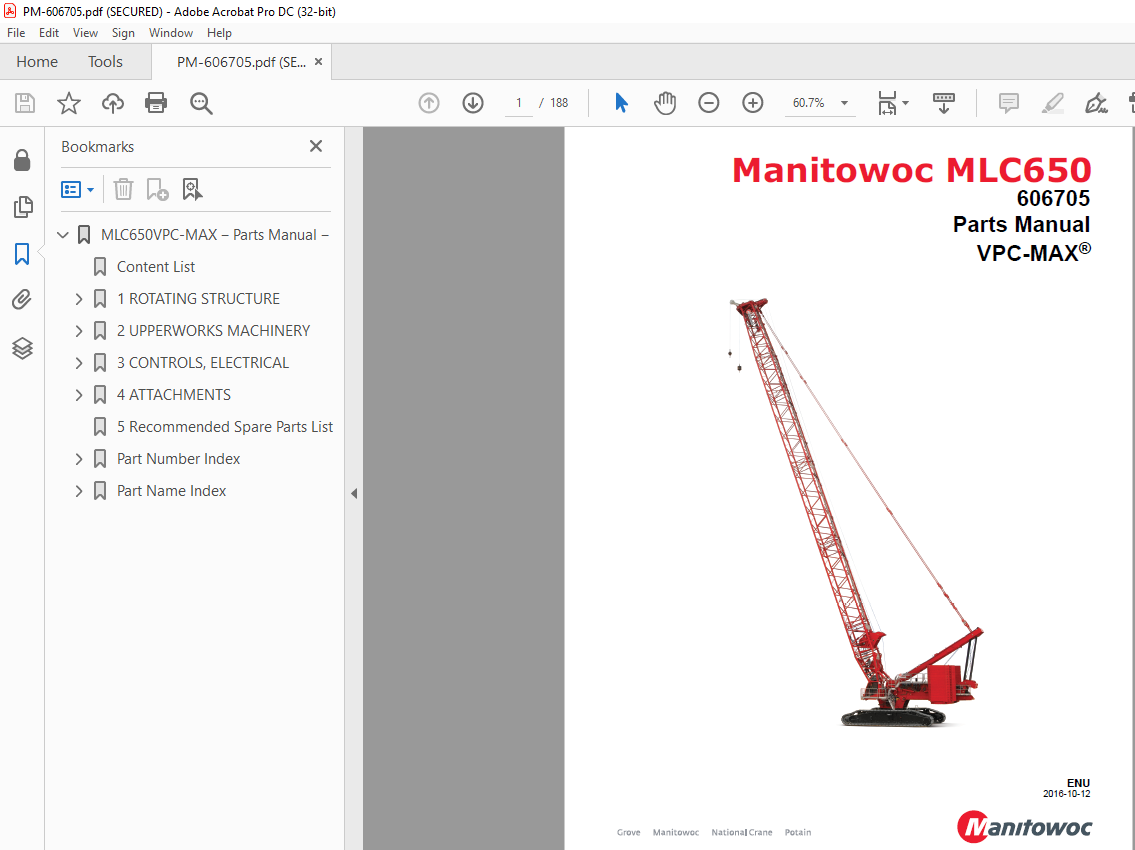Image resolution: width=1135 pixels, height=850 pixels.
Task: Open the Layers panel icon
Action: click(22, 348)
